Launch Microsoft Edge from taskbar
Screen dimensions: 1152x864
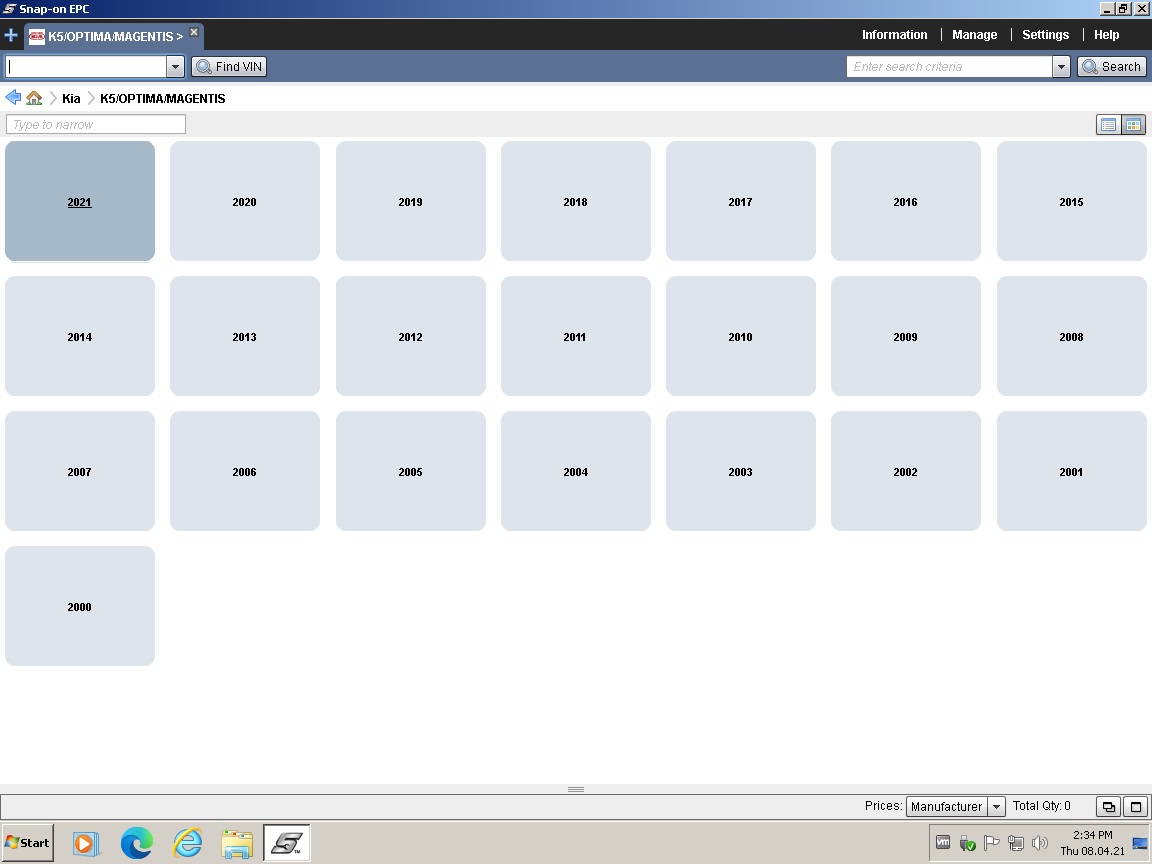137,843
